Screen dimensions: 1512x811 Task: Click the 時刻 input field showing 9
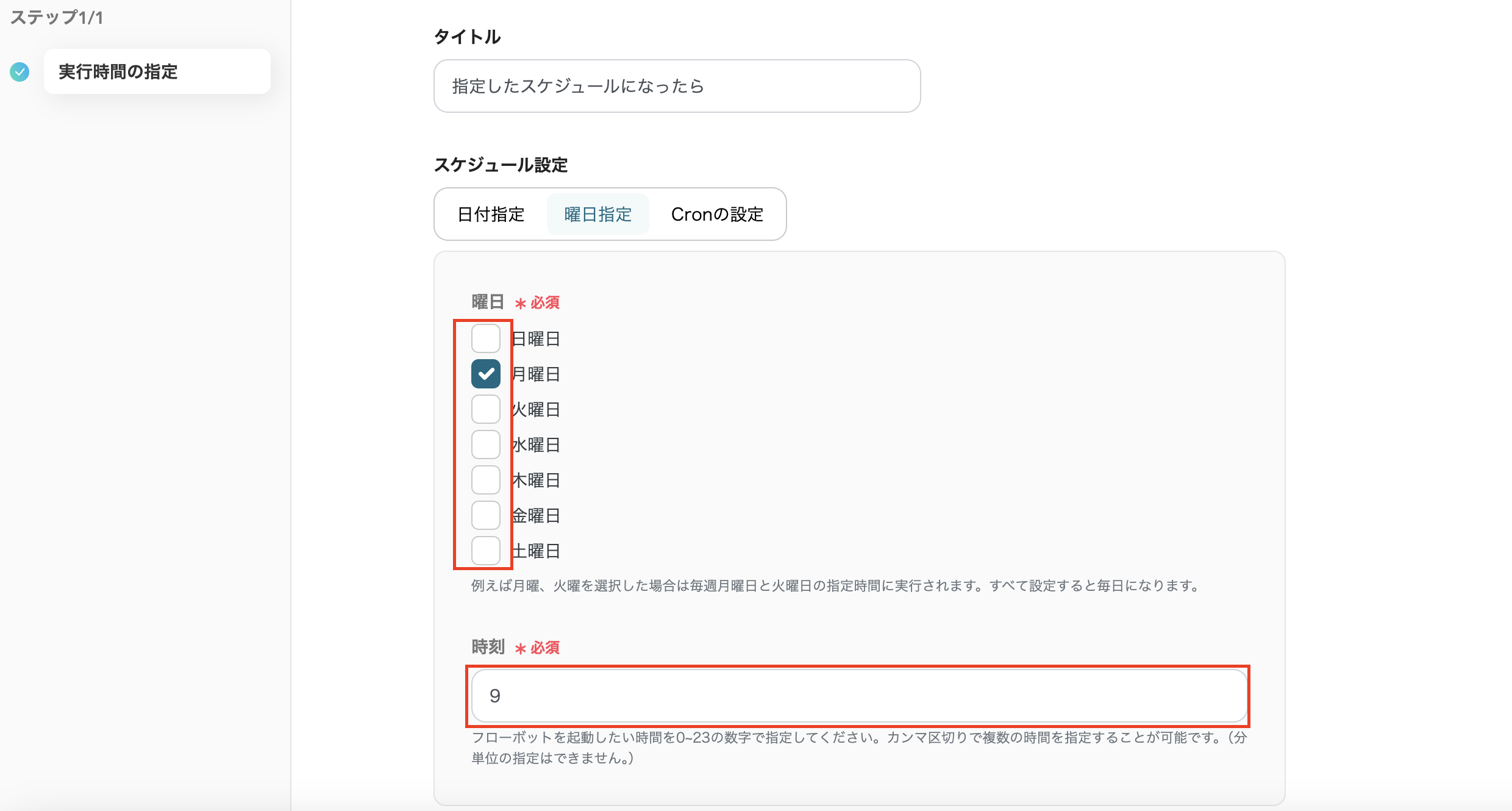tap(858, 696)
